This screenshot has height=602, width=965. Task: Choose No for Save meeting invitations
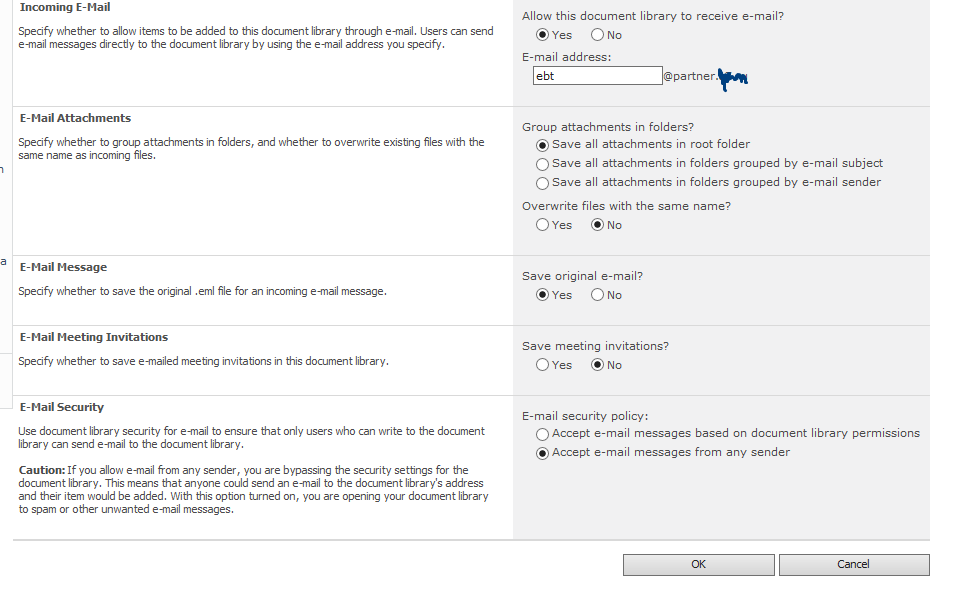pyautogui.click(x=598, y=365)
